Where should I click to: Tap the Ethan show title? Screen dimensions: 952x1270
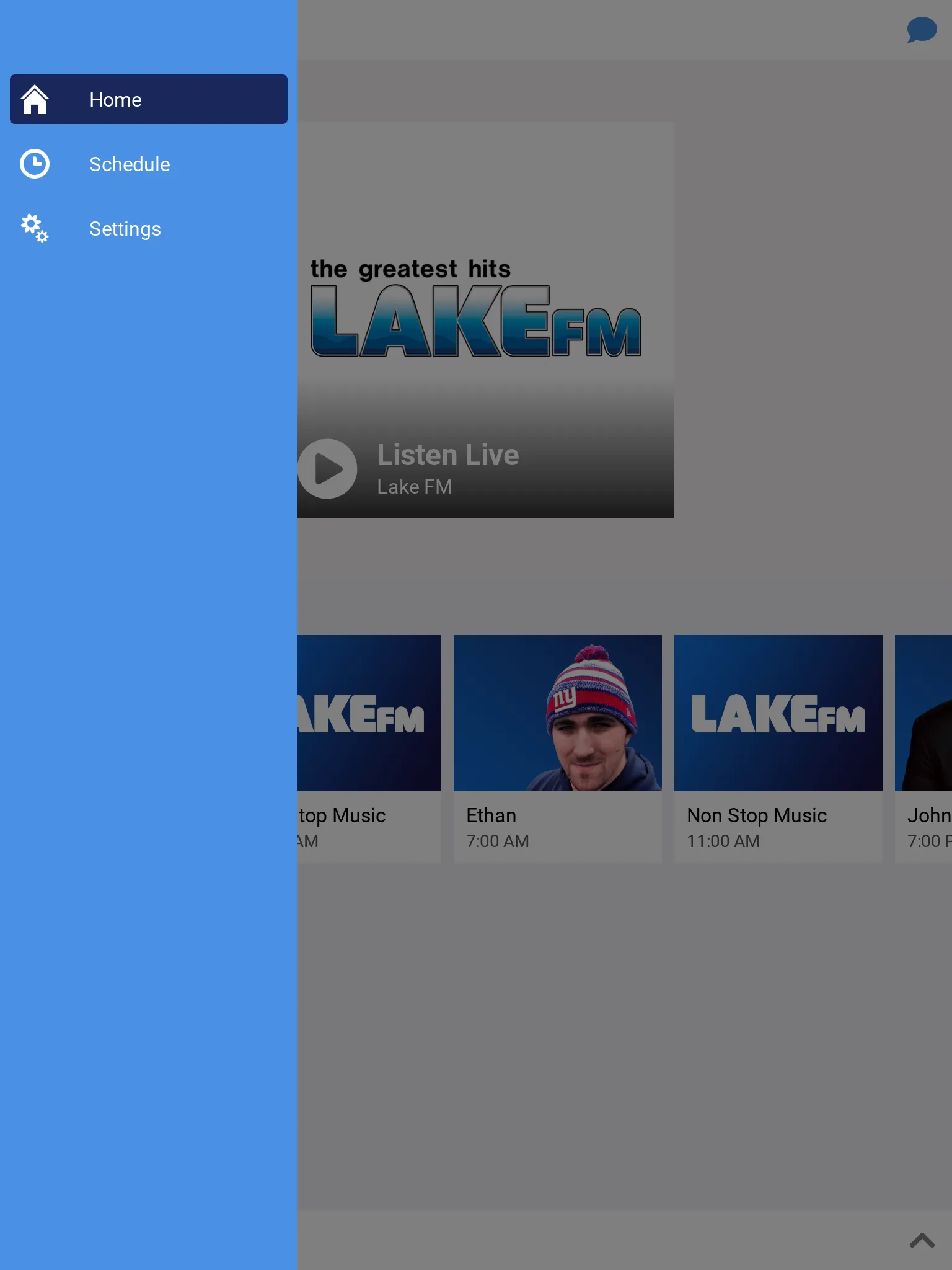coord(491,815)
